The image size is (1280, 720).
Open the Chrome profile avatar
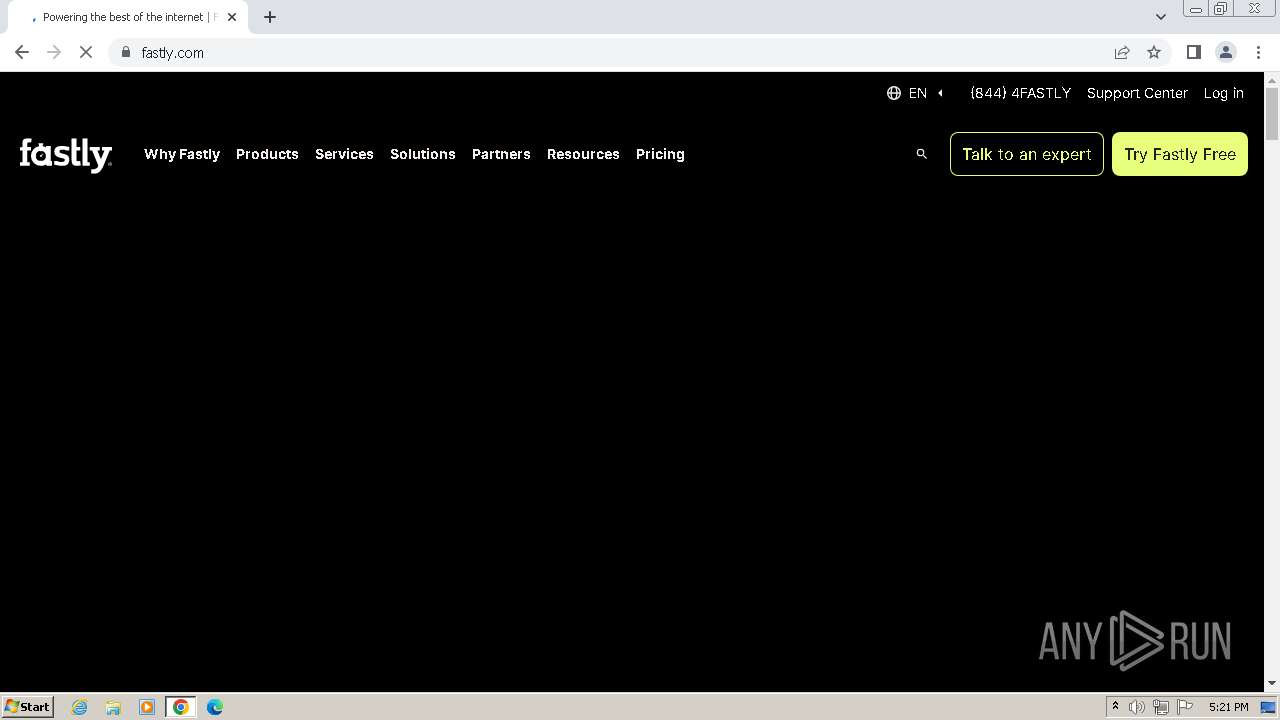tap(1225, 52)
